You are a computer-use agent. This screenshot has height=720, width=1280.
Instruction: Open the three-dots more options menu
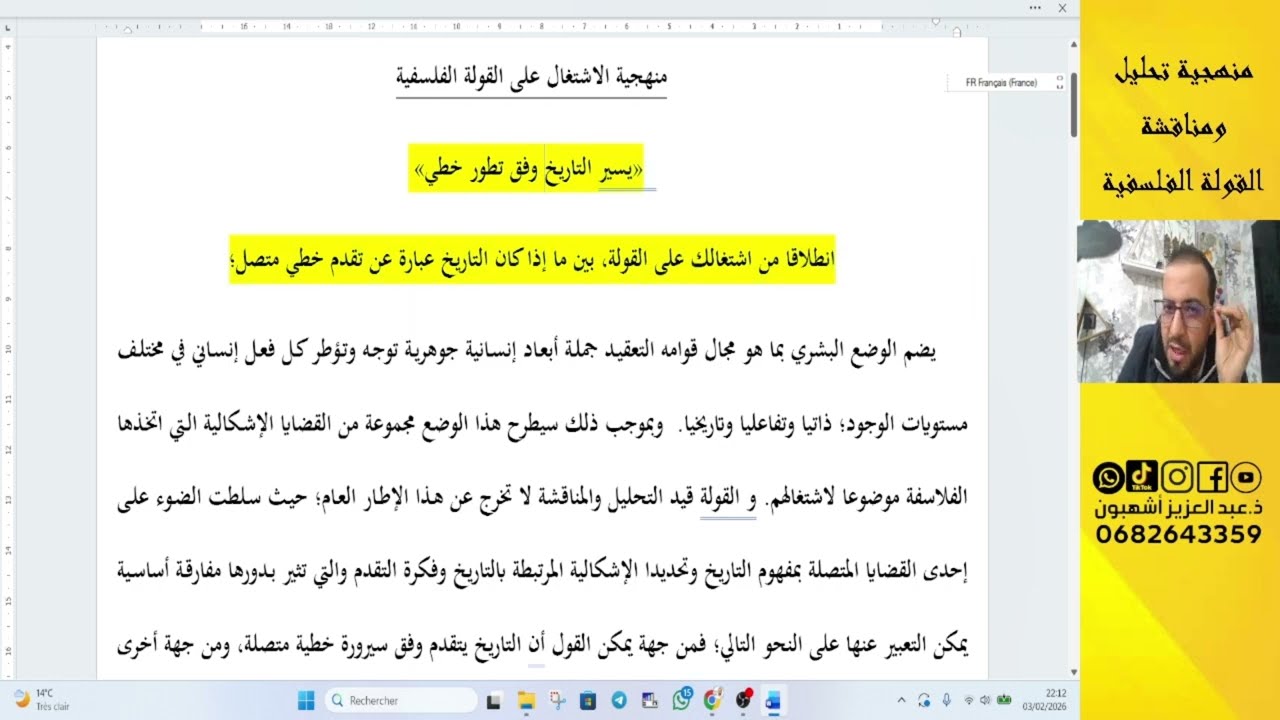1036,8
